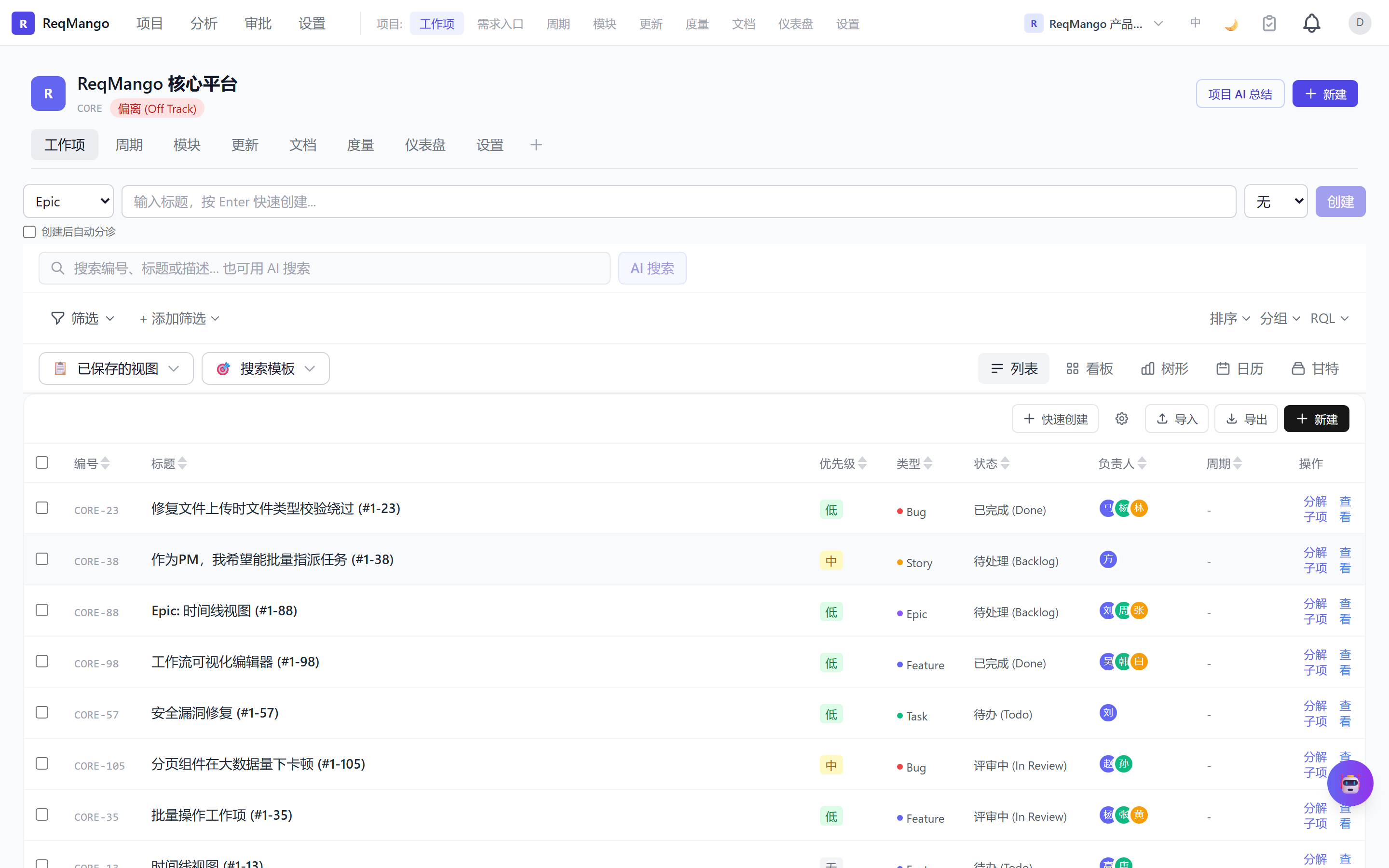Viewport: 1389px width, 868px height.
Task: Switch to calendar 日历 view
Action: (1239, 368)
